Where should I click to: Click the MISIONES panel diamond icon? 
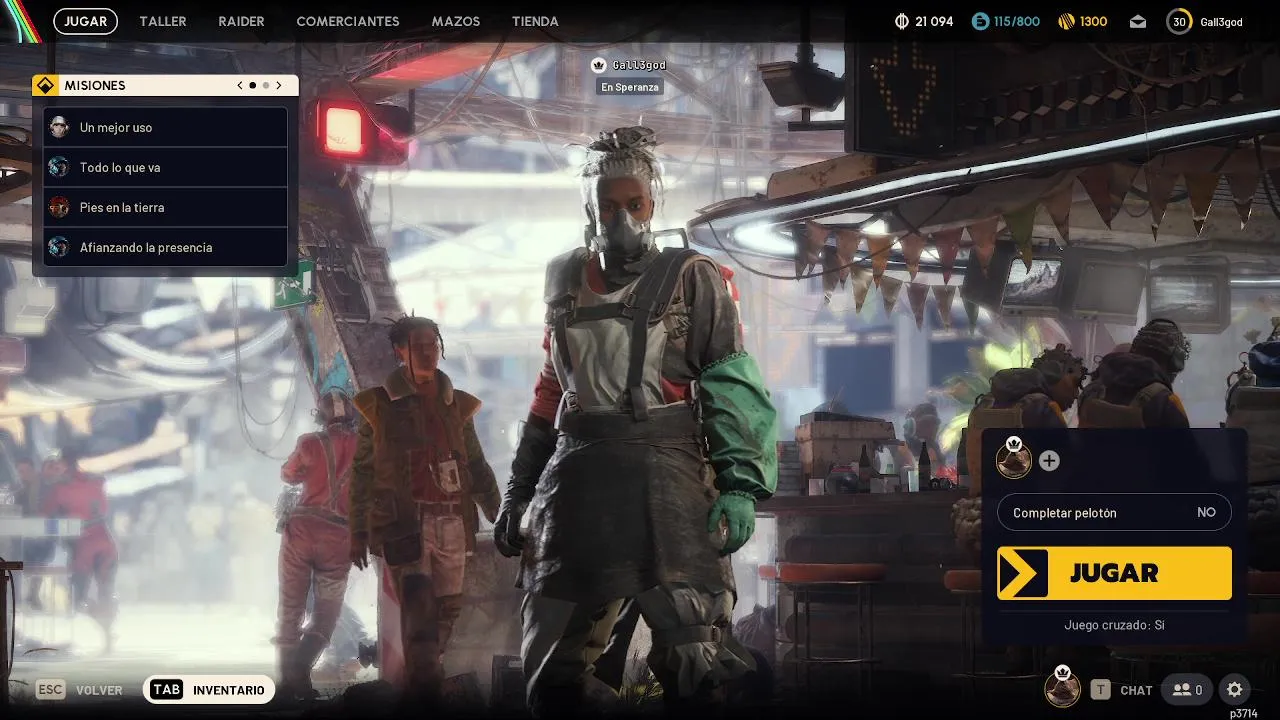tap(44, 86)
